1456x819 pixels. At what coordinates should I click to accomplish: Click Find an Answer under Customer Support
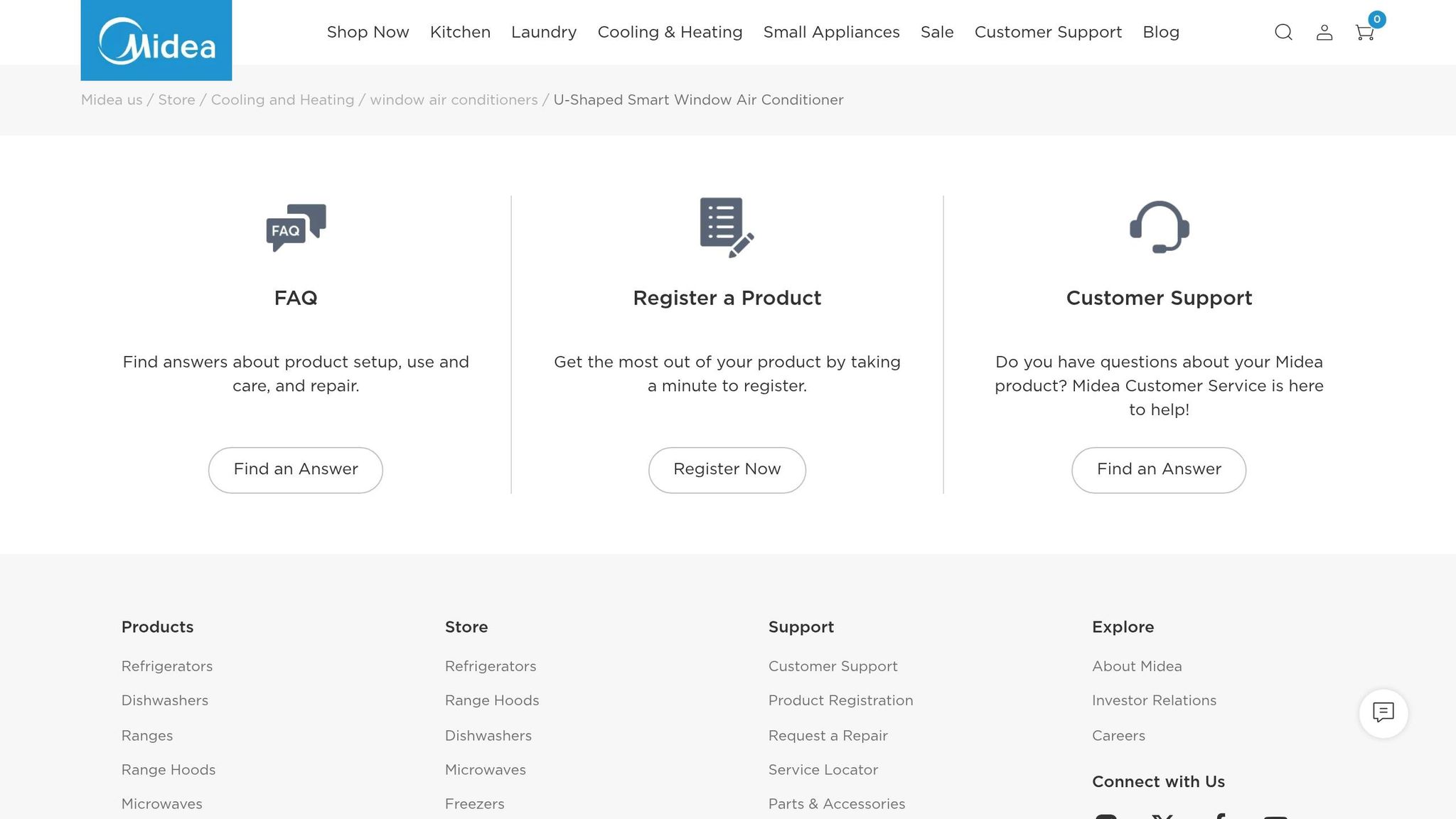[1159, 470]
